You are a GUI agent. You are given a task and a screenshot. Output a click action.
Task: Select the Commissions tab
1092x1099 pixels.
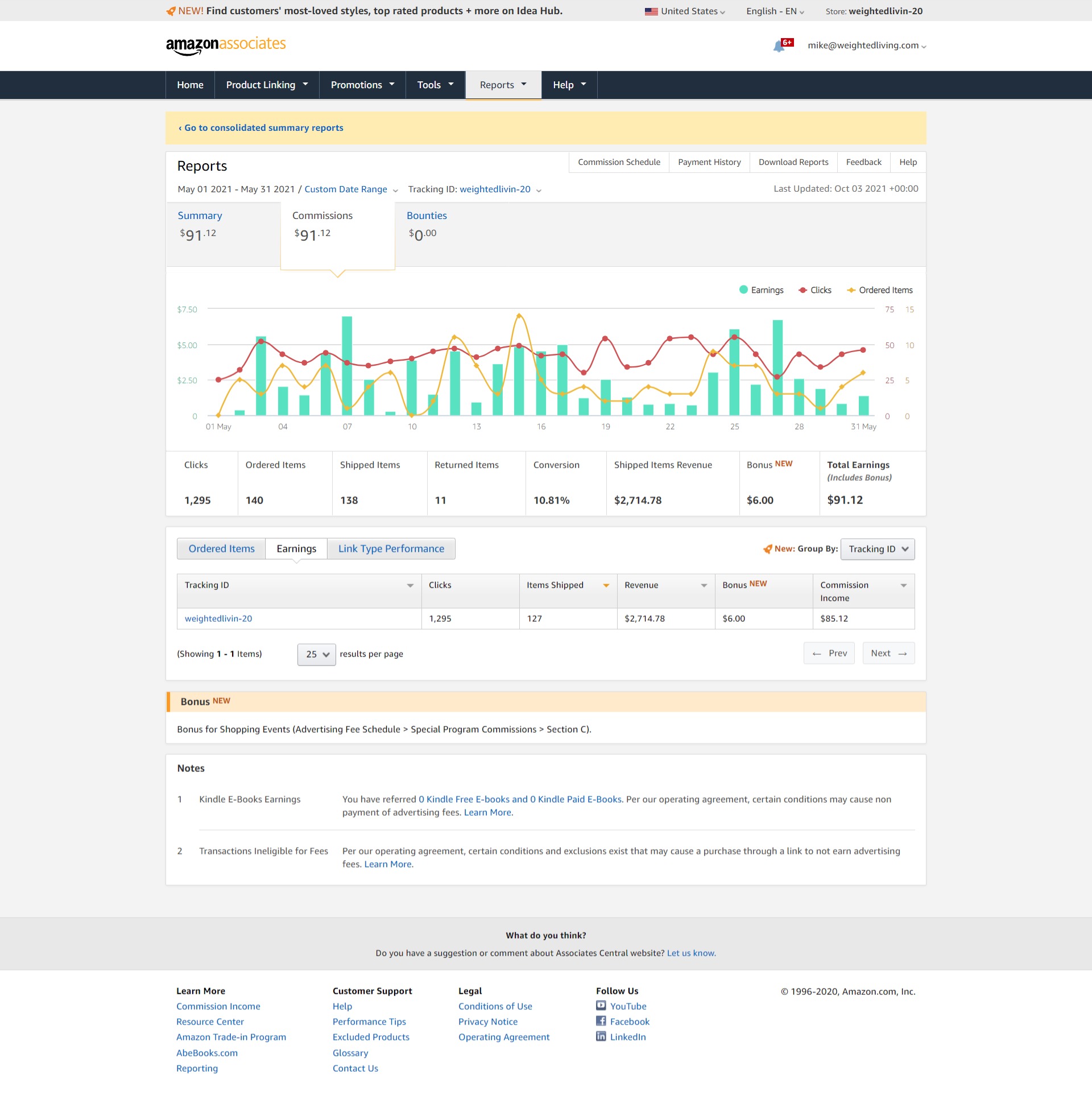pyautogui.click(x=338, y=235)
